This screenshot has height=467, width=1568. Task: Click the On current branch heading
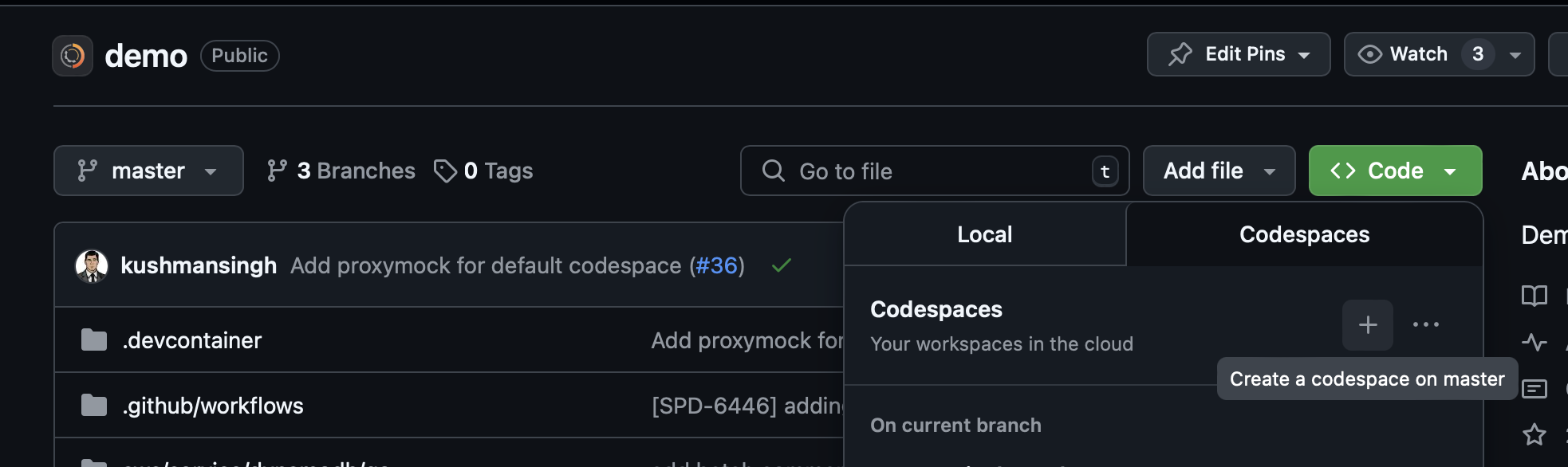955,425
